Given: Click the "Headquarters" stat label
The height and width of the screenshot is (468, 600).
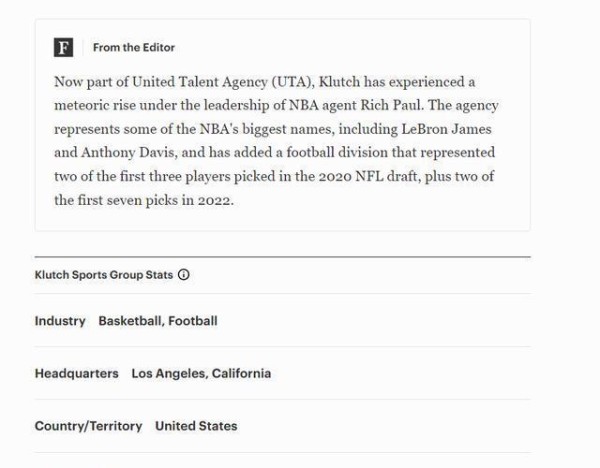Looking at the screenshot, I should pos(76,374).
